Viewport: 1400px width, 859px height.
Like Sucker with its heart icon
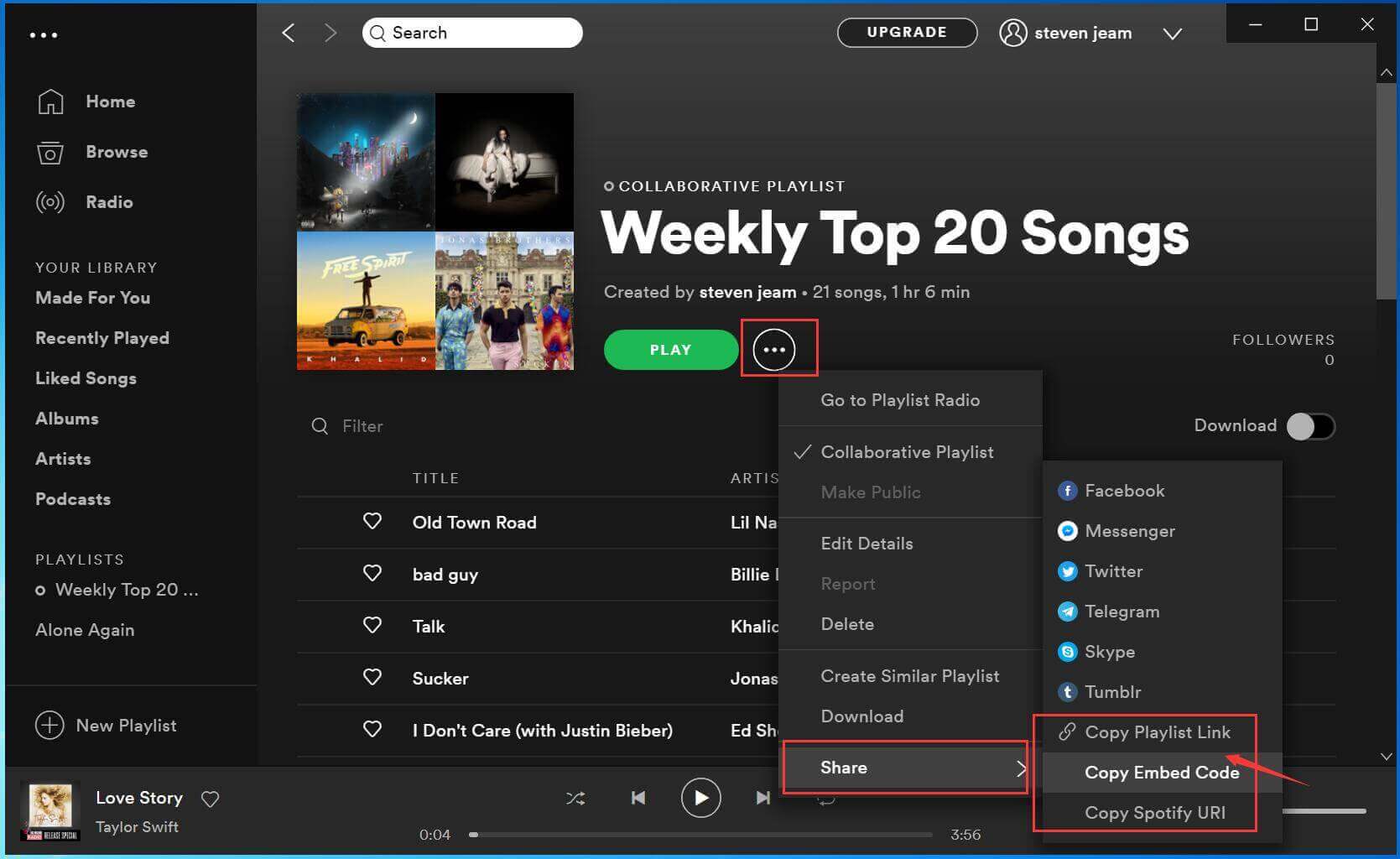pos(372,678)
